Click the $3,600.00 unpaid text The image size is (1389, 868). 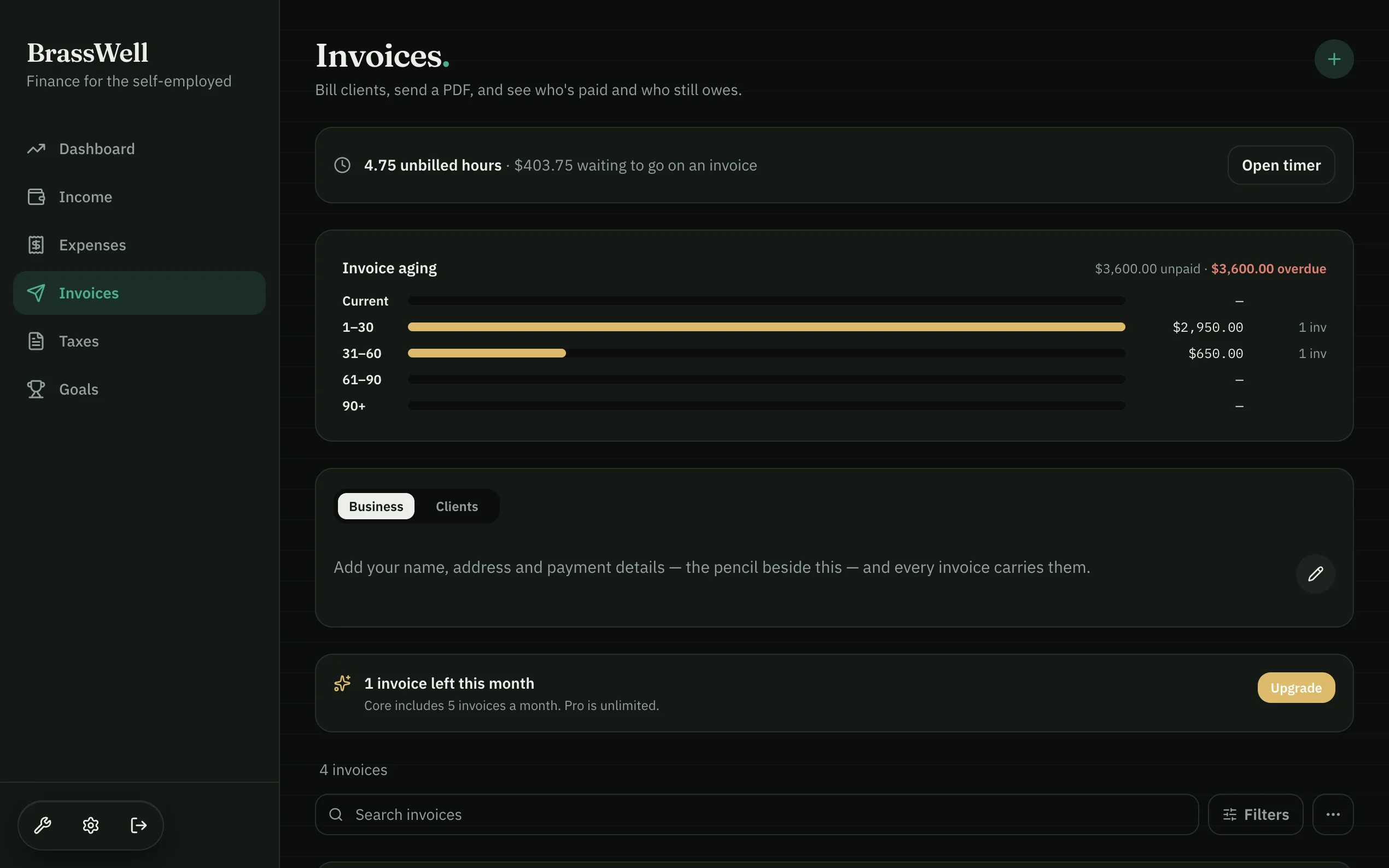[1147, 269]
